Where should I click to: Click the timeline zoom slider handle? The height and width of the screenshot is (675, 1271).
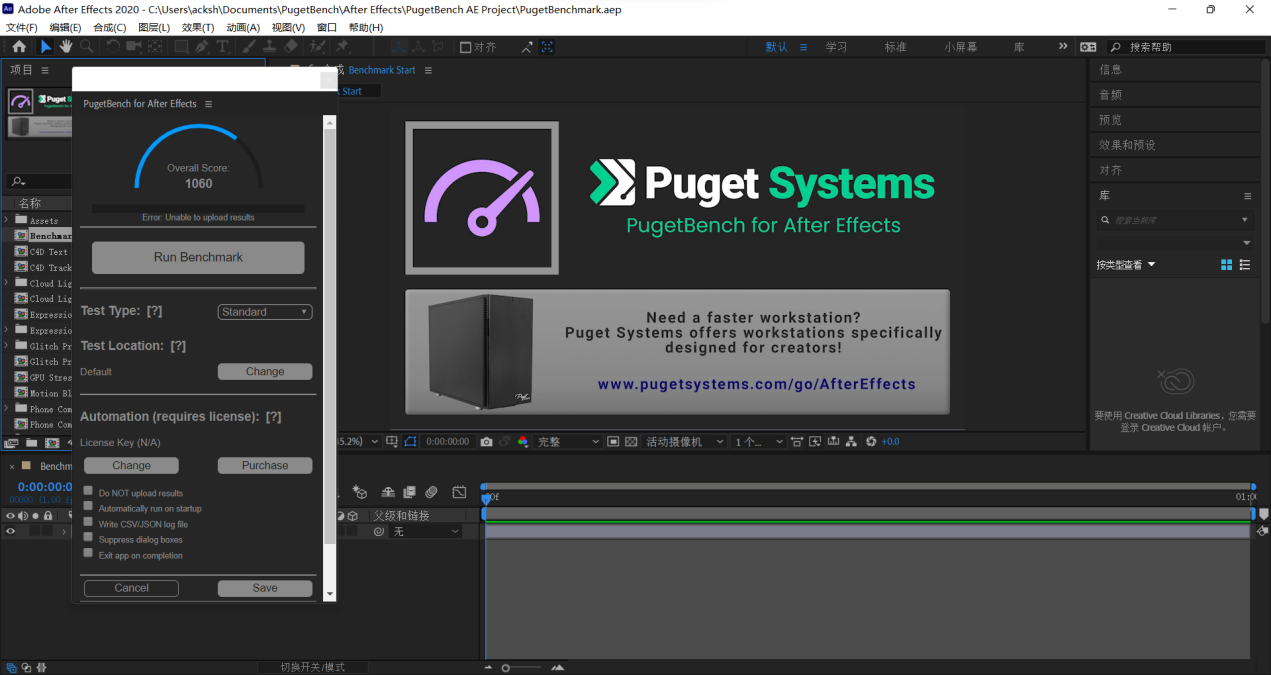(x=506, y=667)
